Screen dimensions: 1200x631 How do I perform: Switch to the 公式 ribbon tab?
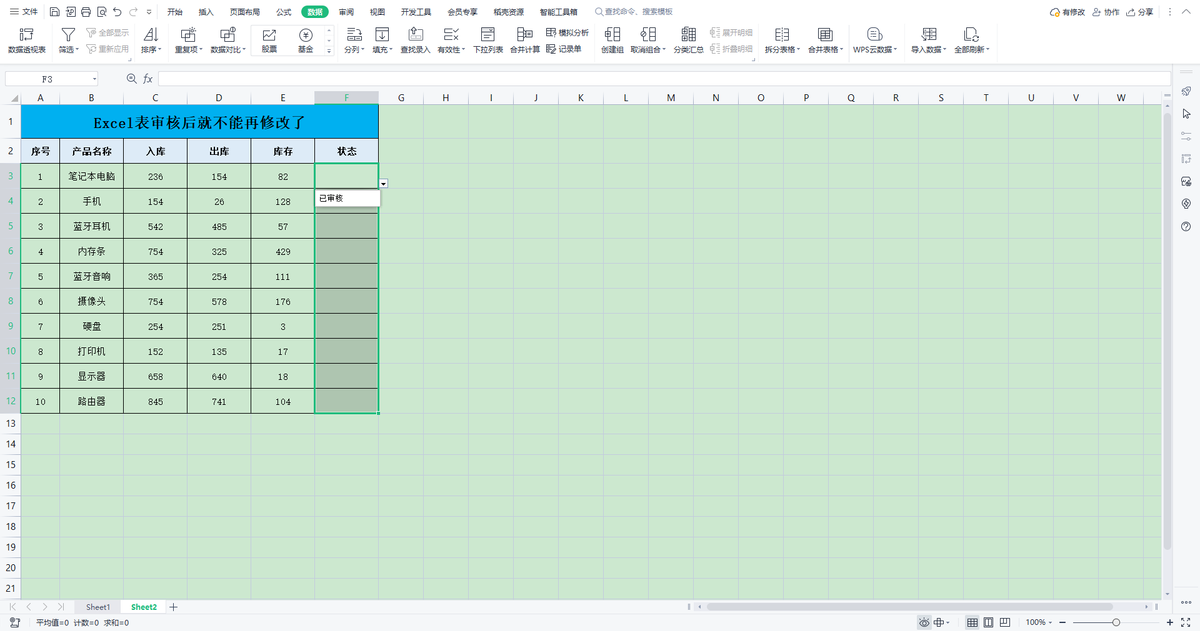pyautogui.click(x=283, y=12)
